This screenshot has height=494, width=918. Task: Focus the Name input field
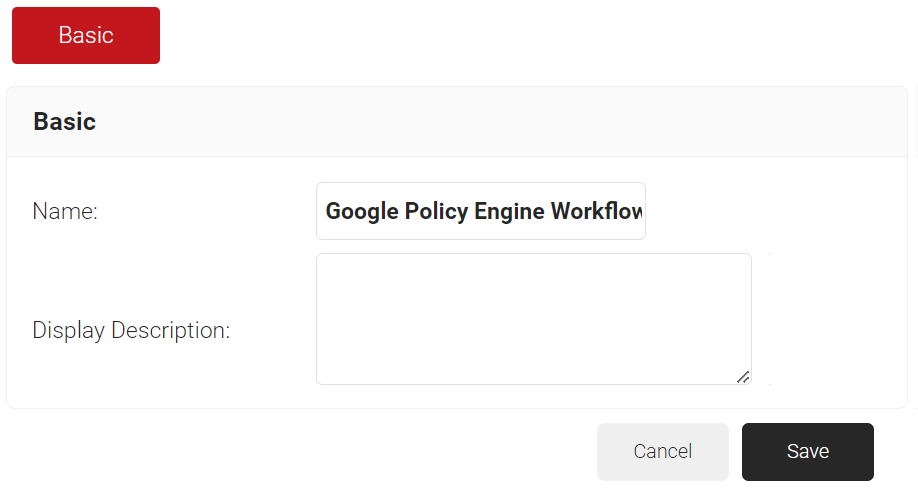click(480, 211)
